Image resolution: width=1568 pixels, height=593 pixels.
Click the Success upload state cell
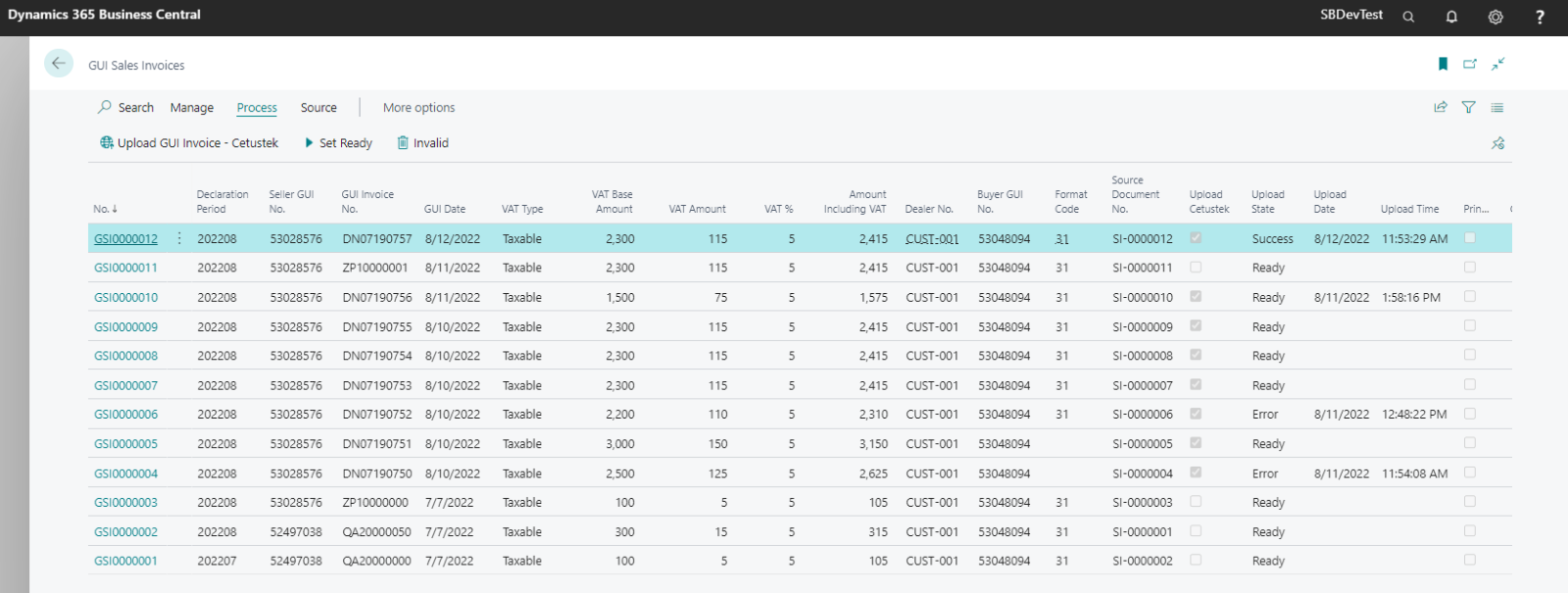(1273, 239)
